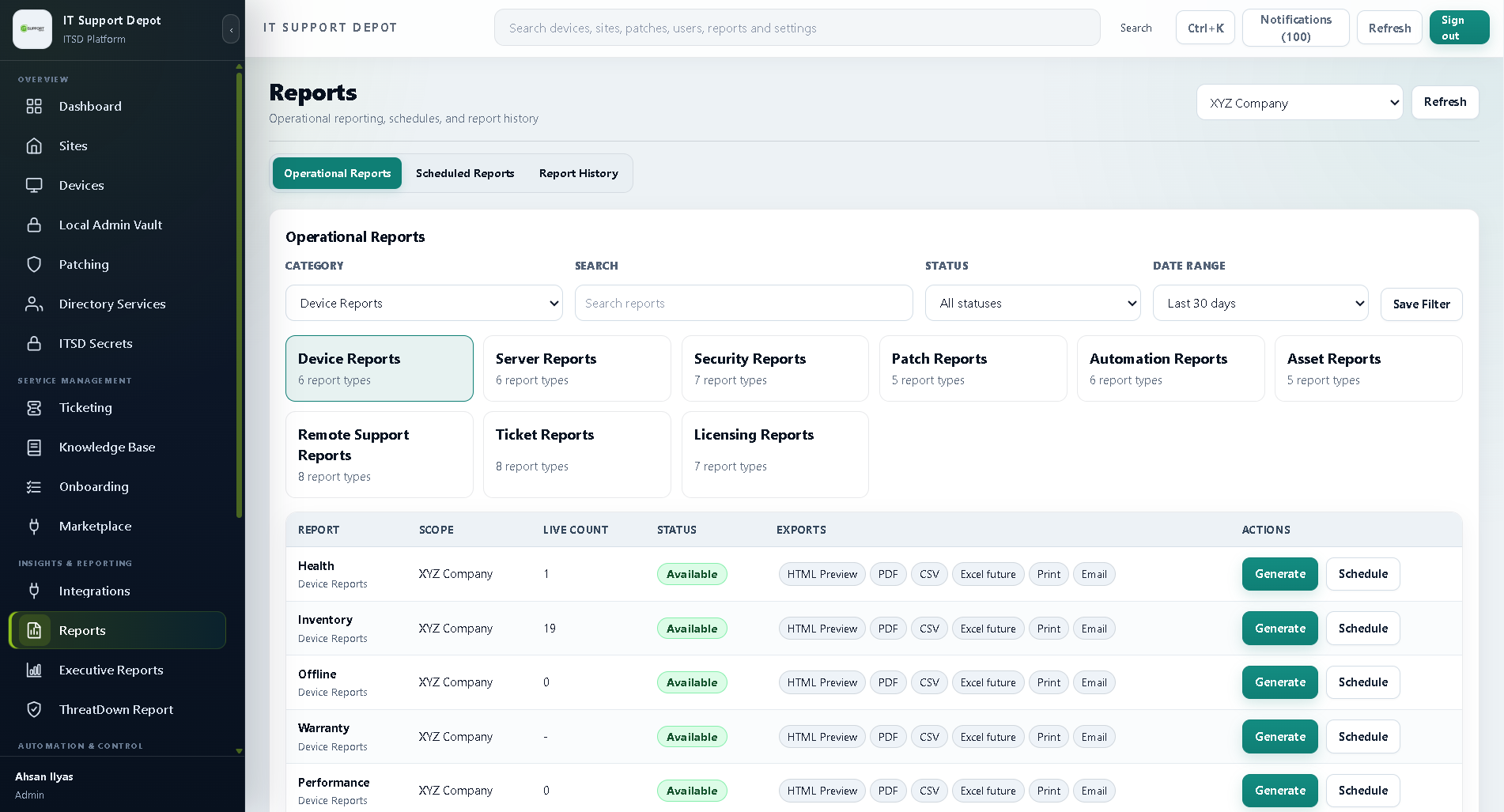Open Notifications (100) button
Image resolution: width=1504 pixels, height=812 pixels.
pyautogui.click(x=1295, y=28)
